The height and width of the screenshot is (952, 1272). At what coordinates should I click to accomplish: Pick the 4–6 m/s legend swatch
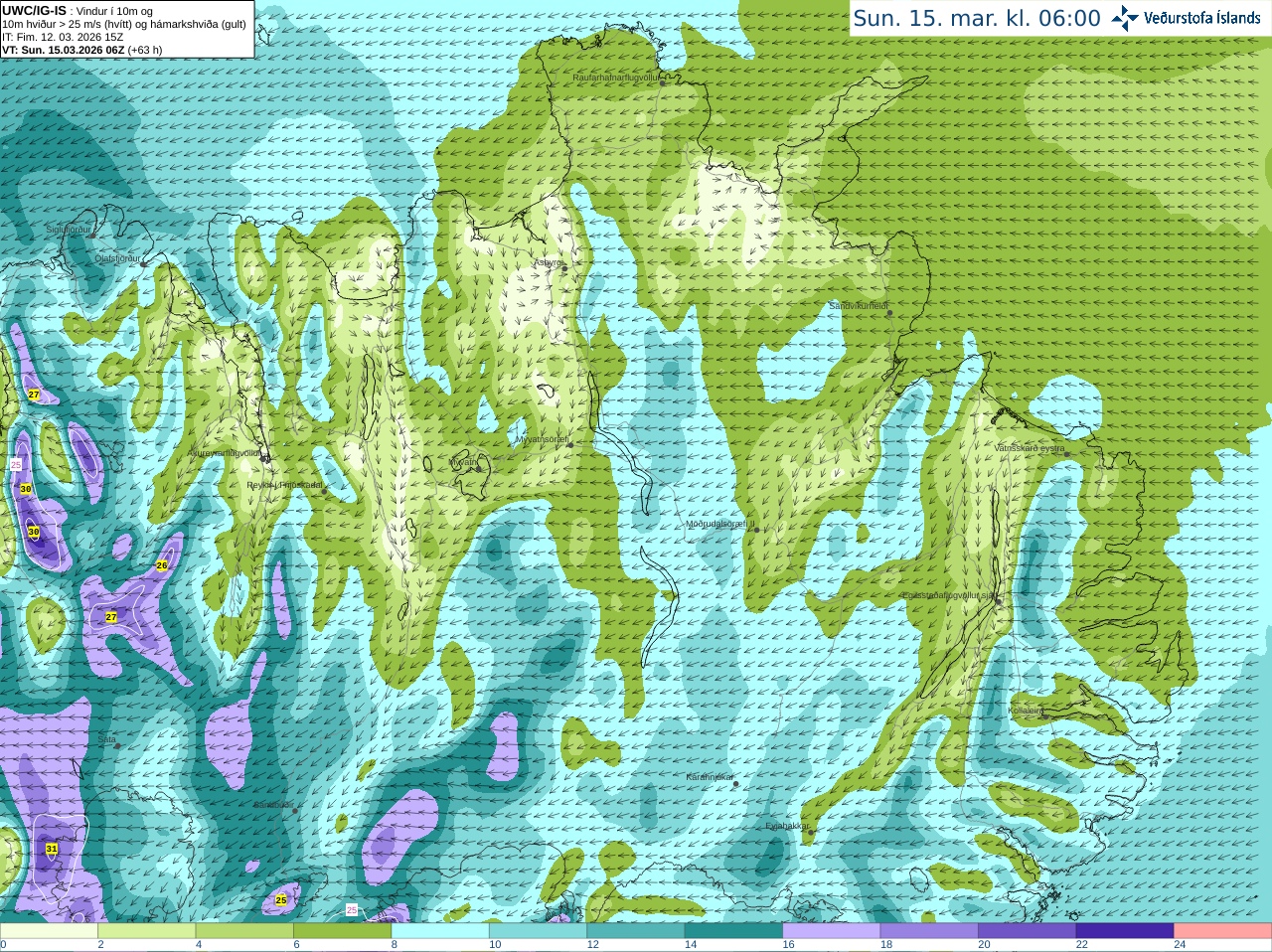[x=244, y=931]
